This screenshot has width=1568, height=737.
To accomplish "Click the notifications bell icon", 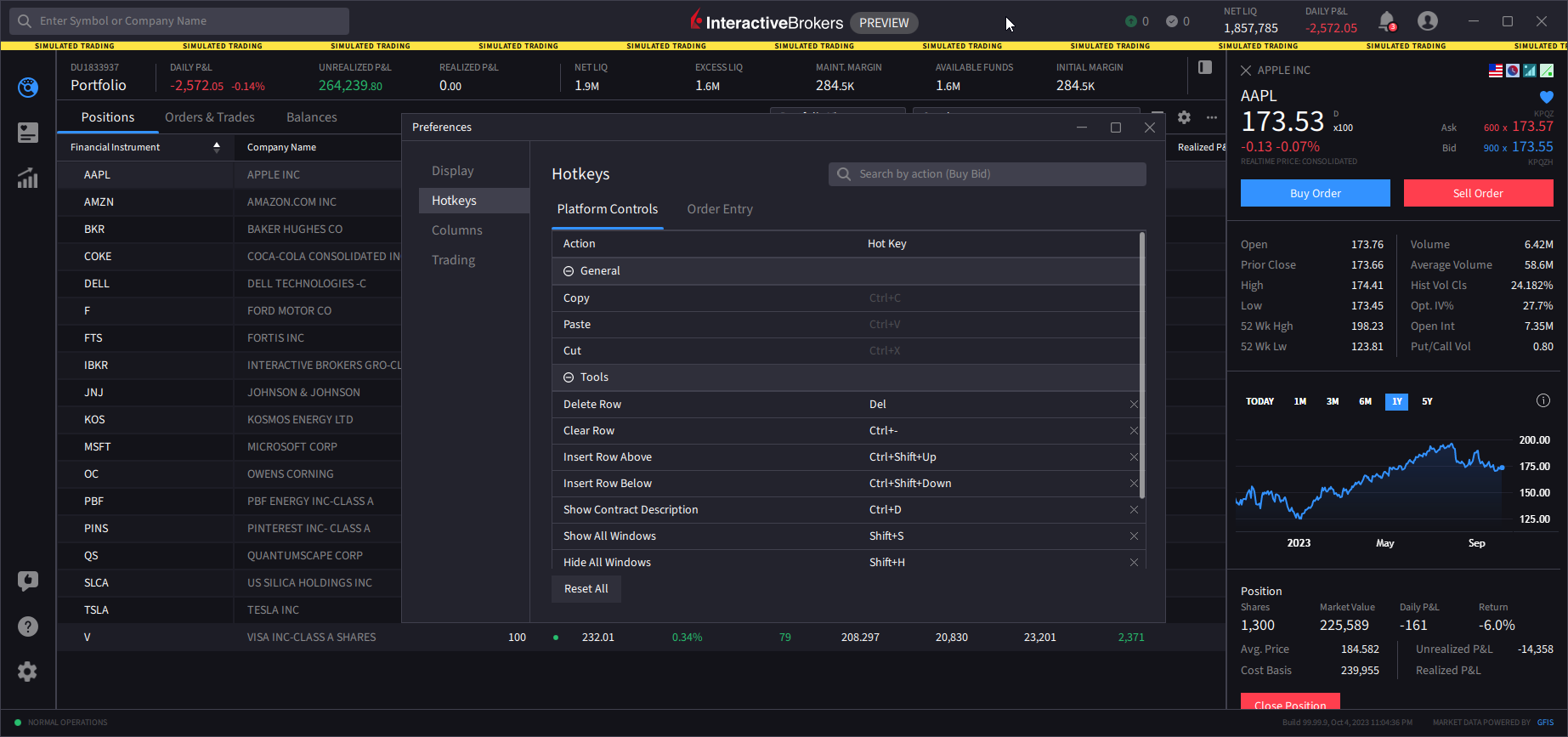I will click(1386, 20).
